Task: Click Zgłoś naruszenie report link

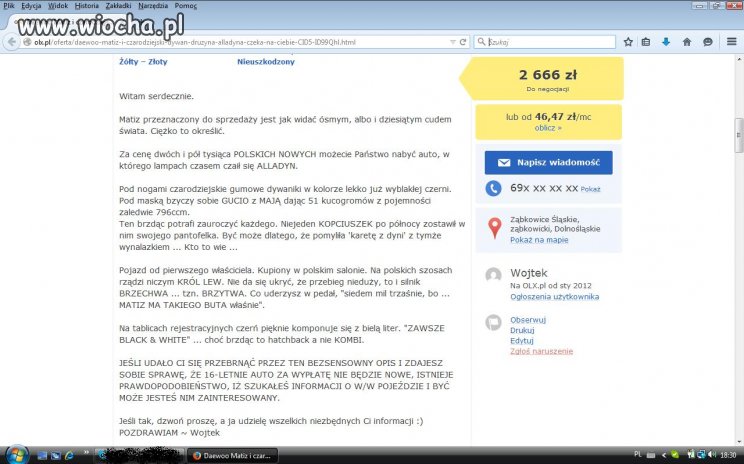Action: 541,352
